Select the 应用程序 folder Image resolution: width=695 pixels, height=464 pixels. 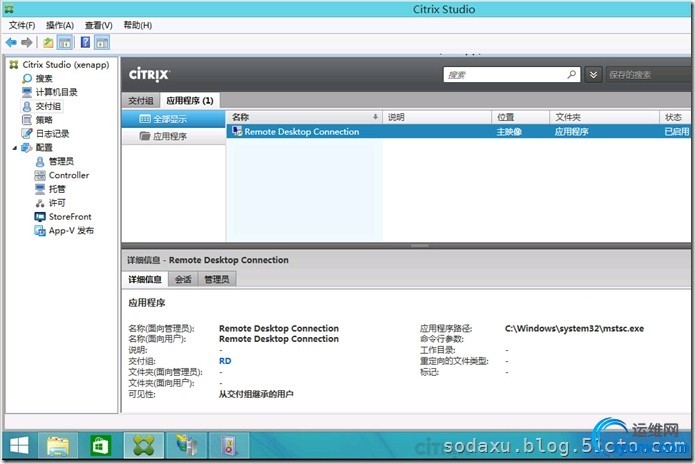pyautogui.click(x=174, y=136)
